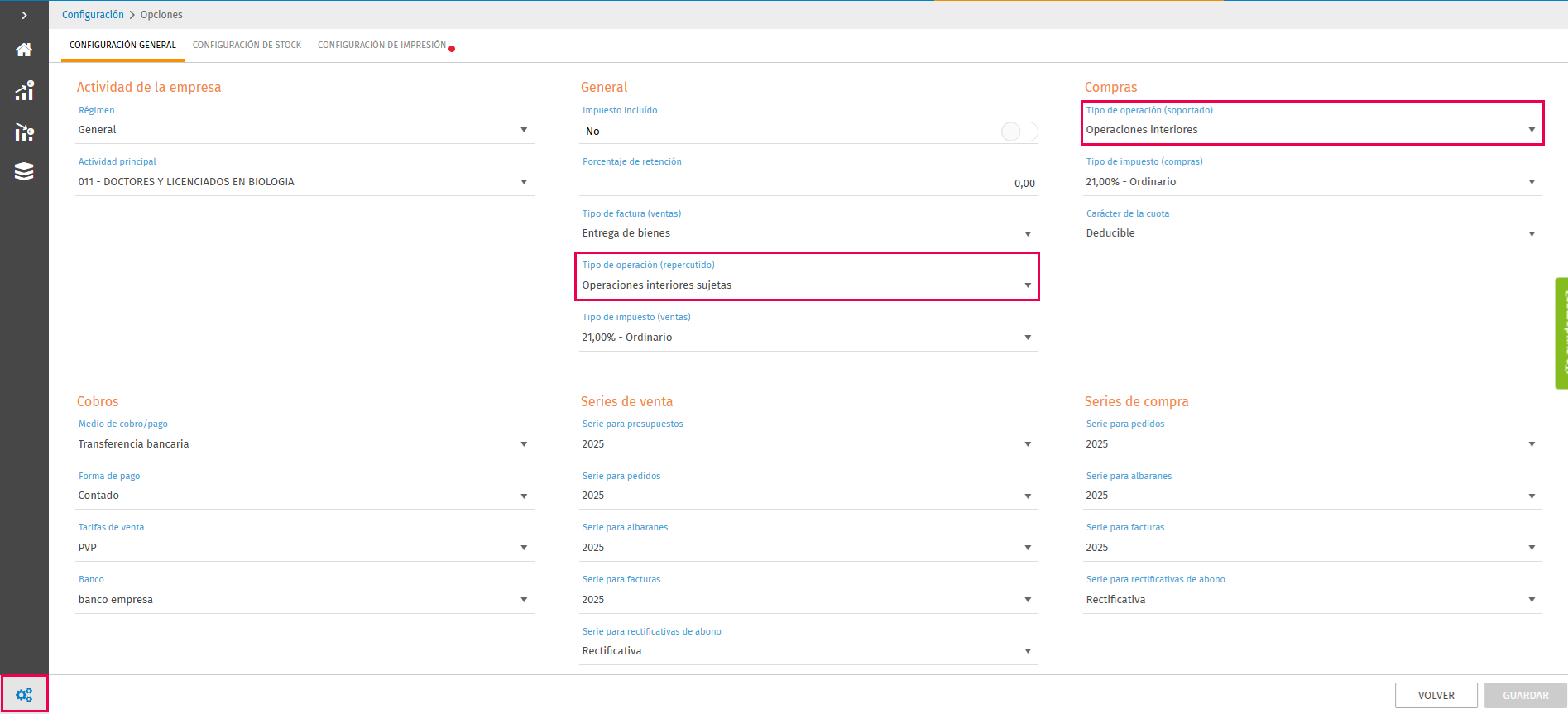
Task: Switch to Configuración de Impresión tab
Action: [382, 45]
